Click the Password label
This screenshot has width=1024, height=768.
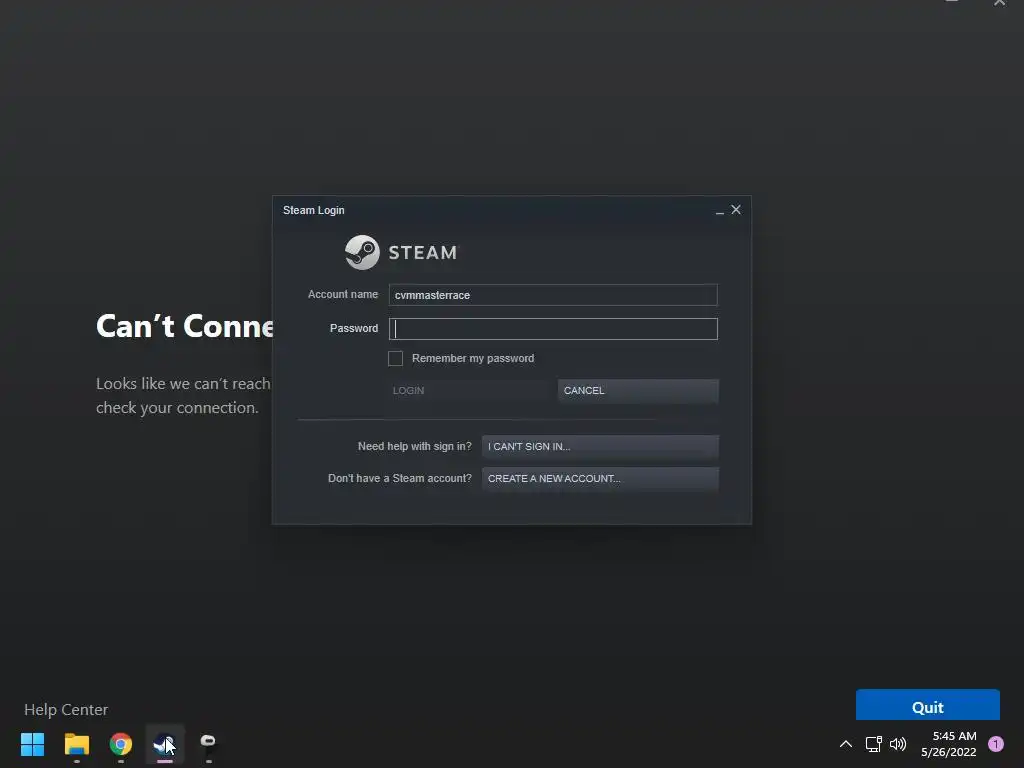click(354, 328)
